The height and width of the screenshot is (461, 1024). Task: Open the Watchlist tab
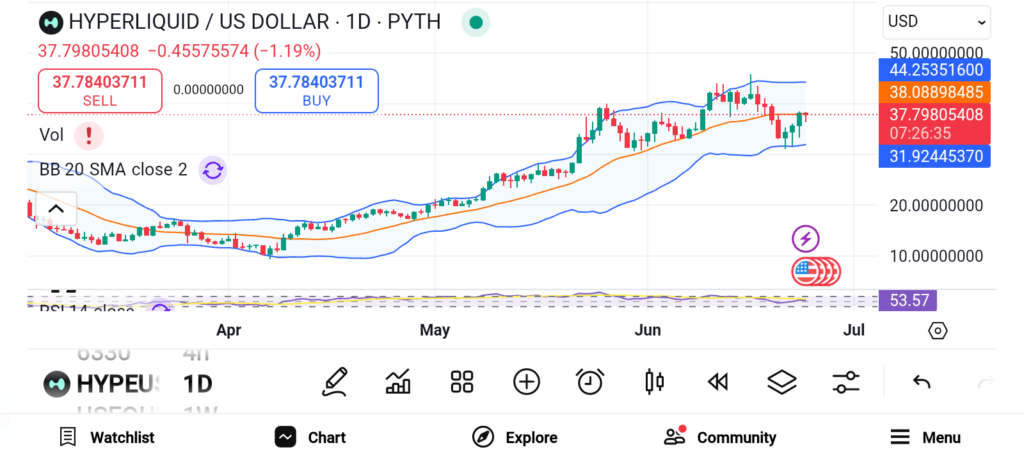pyautogui.click(x=106, y=437)
